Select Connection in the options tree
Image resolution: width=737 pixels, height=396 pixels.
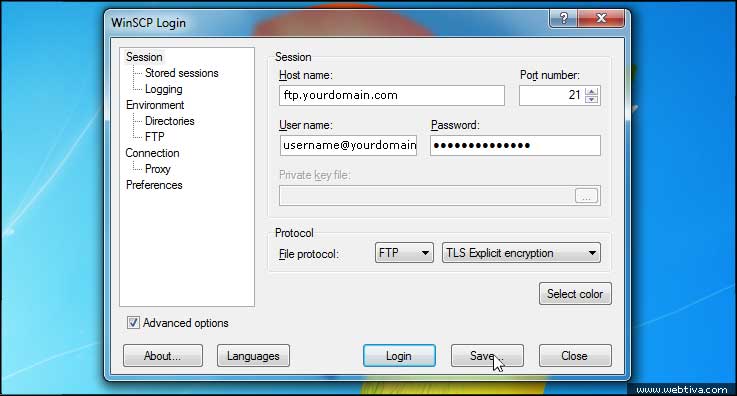[x=152, y=153]
